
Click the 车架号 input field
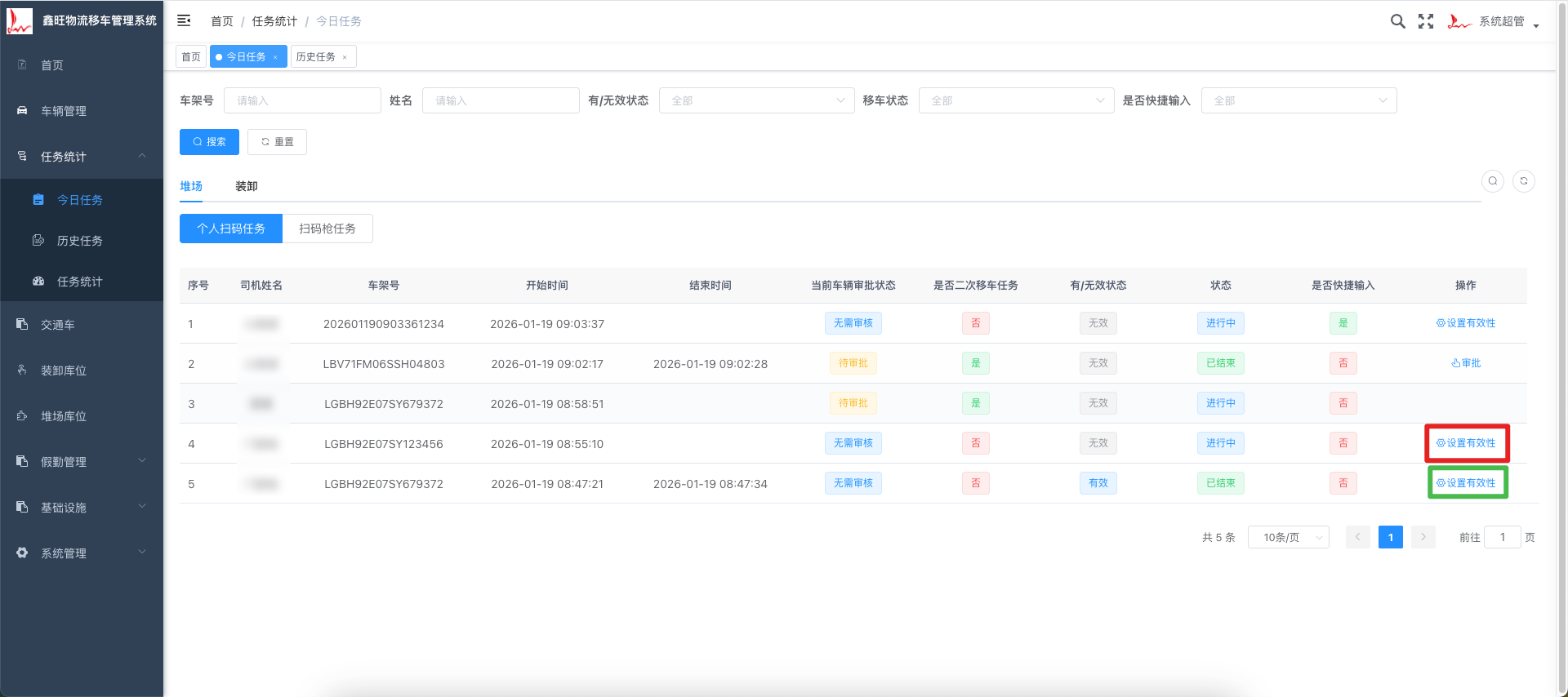pos(302,100)
